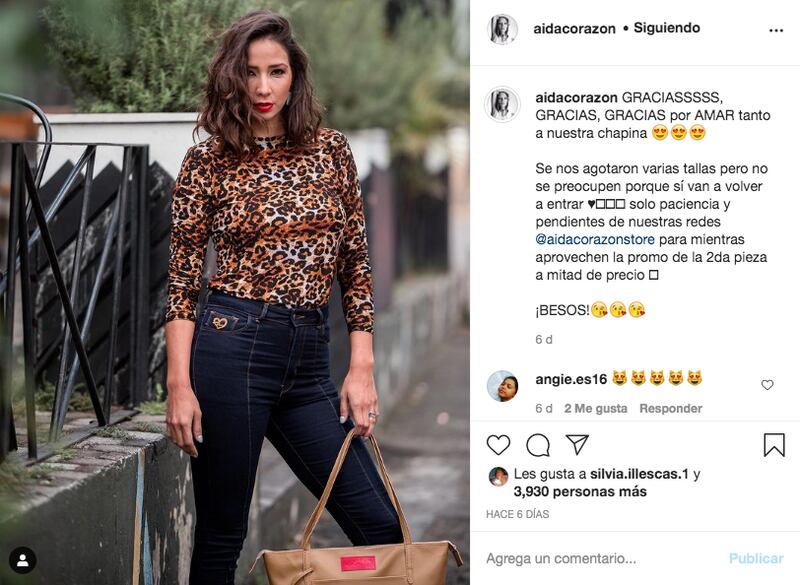Open the 3,930 personas más likes list
The width and height of the screenshot is (800, 585).
(580, 492)
